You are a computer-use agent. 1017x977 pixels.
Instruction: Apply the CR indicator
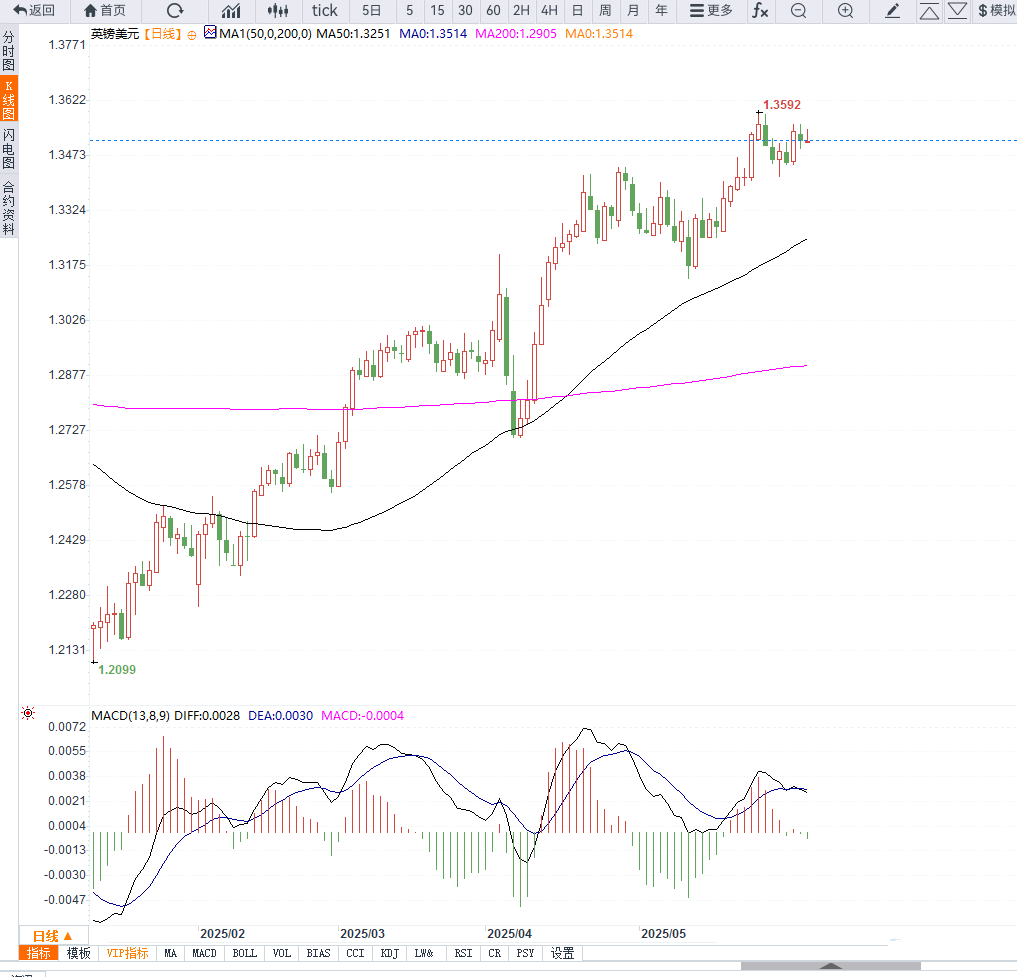tap(494, 953)
